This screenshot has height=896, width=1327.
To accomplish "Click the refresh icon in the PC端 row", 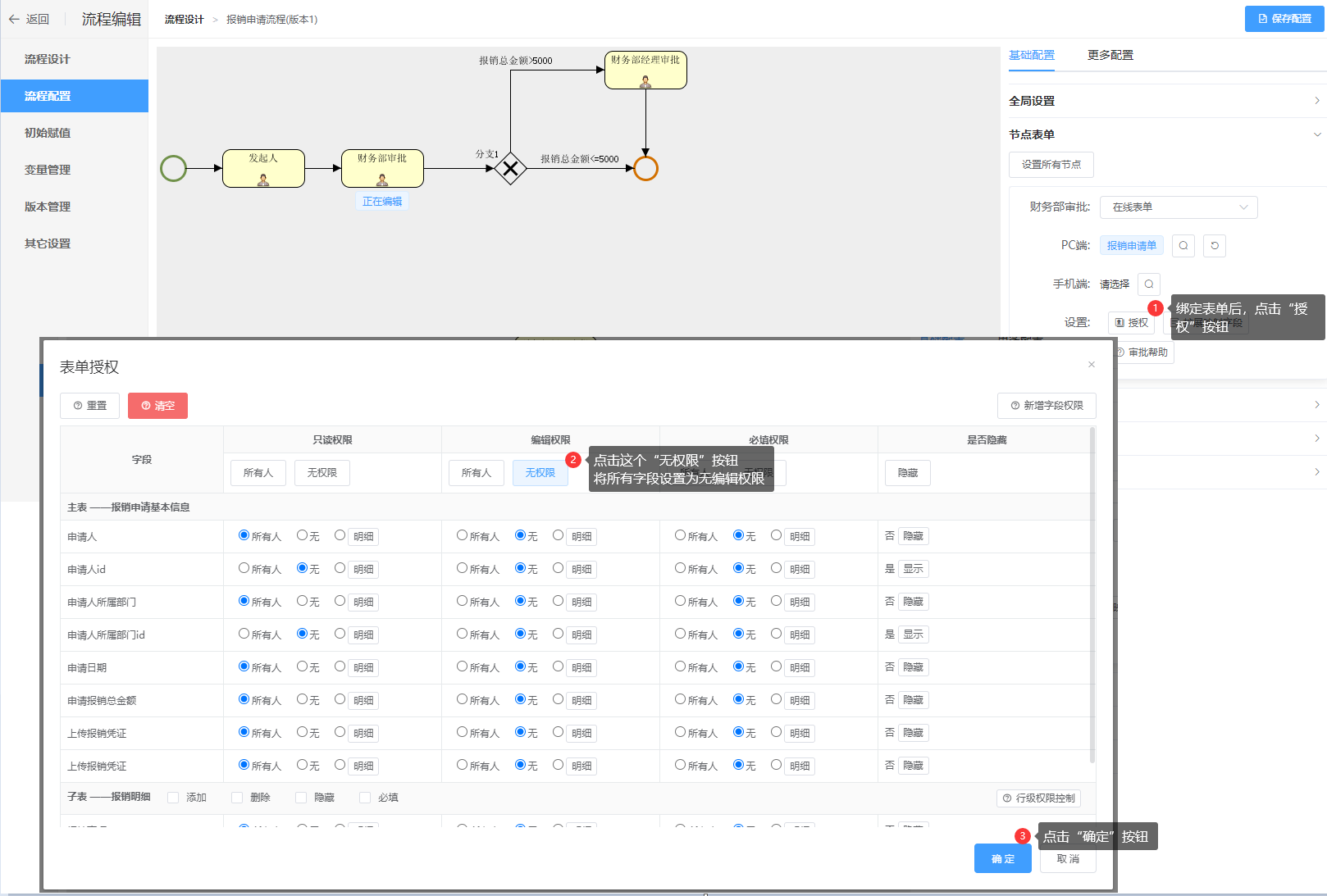I will click(1215, 245).
